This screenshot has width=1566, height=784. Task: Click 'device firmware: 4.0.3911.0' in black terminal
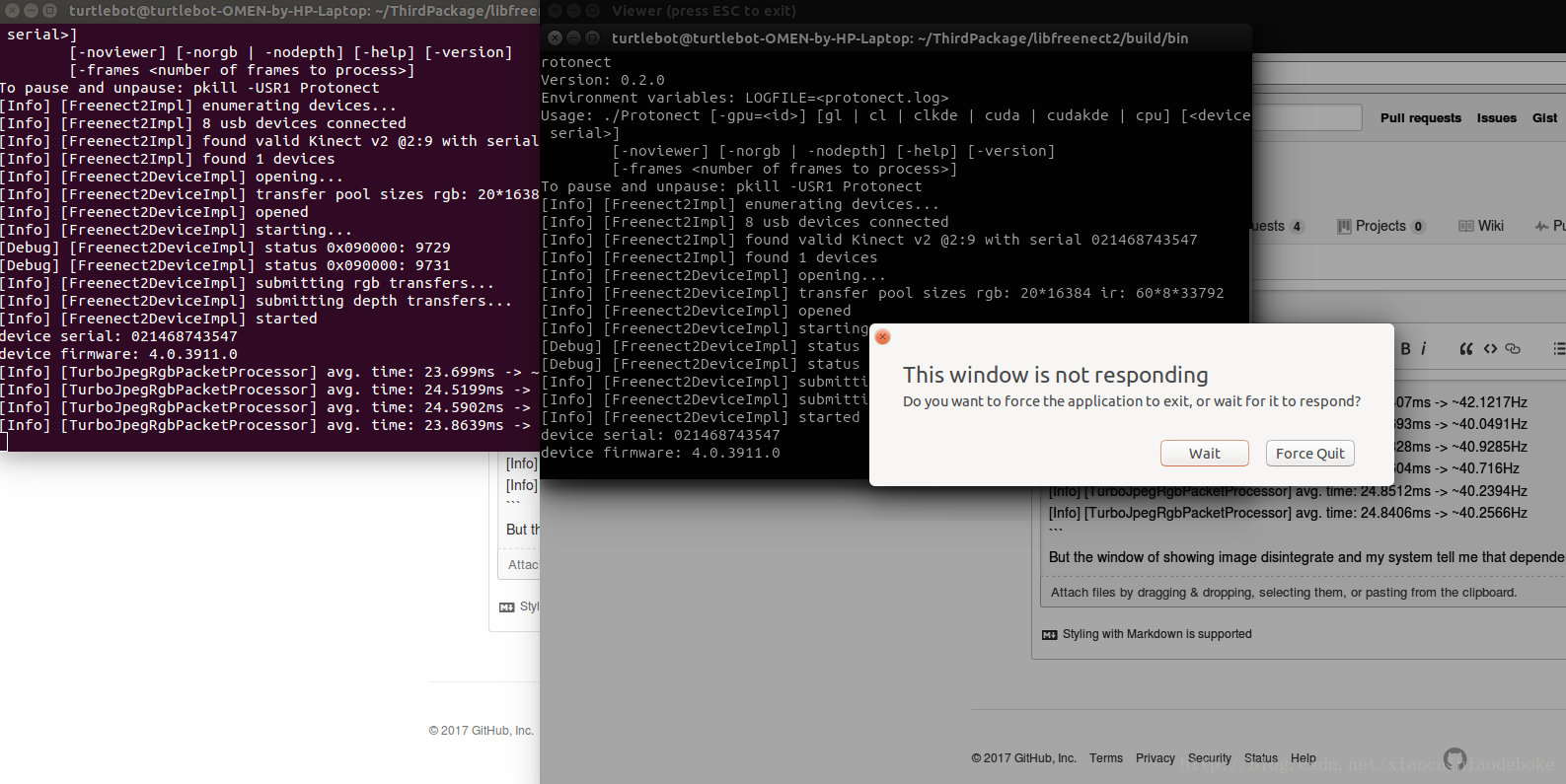[660, 453]
